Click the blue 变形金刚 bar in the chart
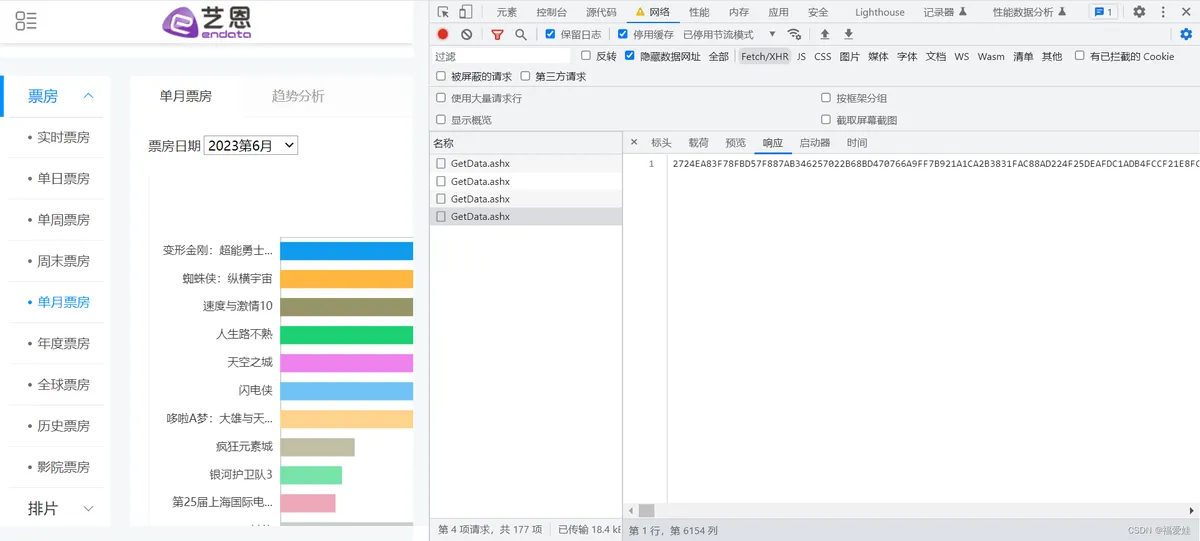1200x541 pixels. click(346, 251)
